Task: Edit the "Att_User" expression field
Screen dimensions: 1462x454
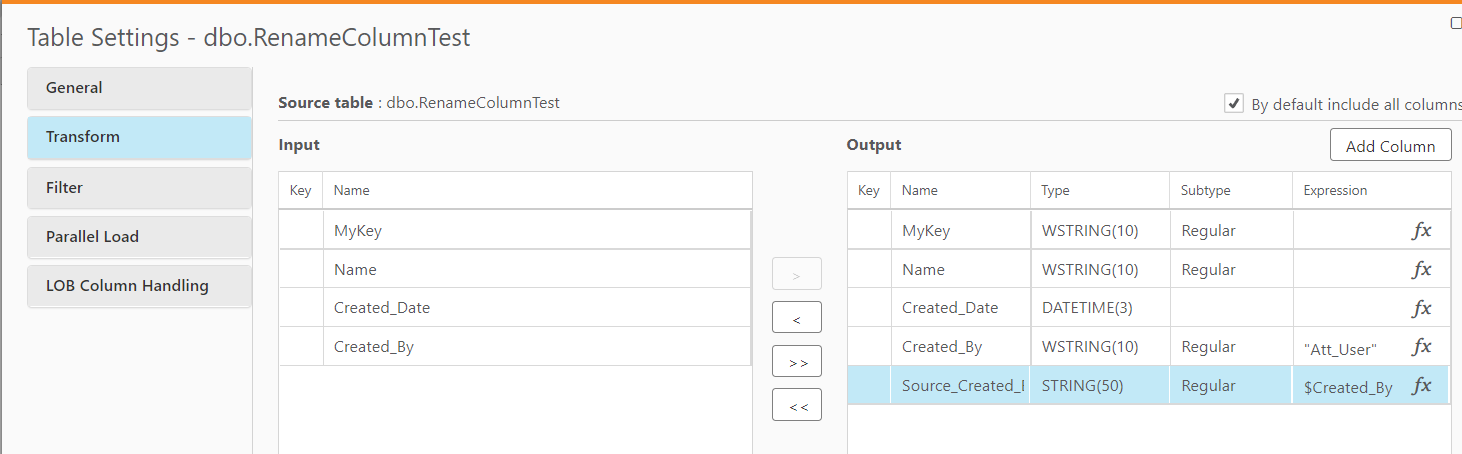Action: click(x=1341, y=349)
